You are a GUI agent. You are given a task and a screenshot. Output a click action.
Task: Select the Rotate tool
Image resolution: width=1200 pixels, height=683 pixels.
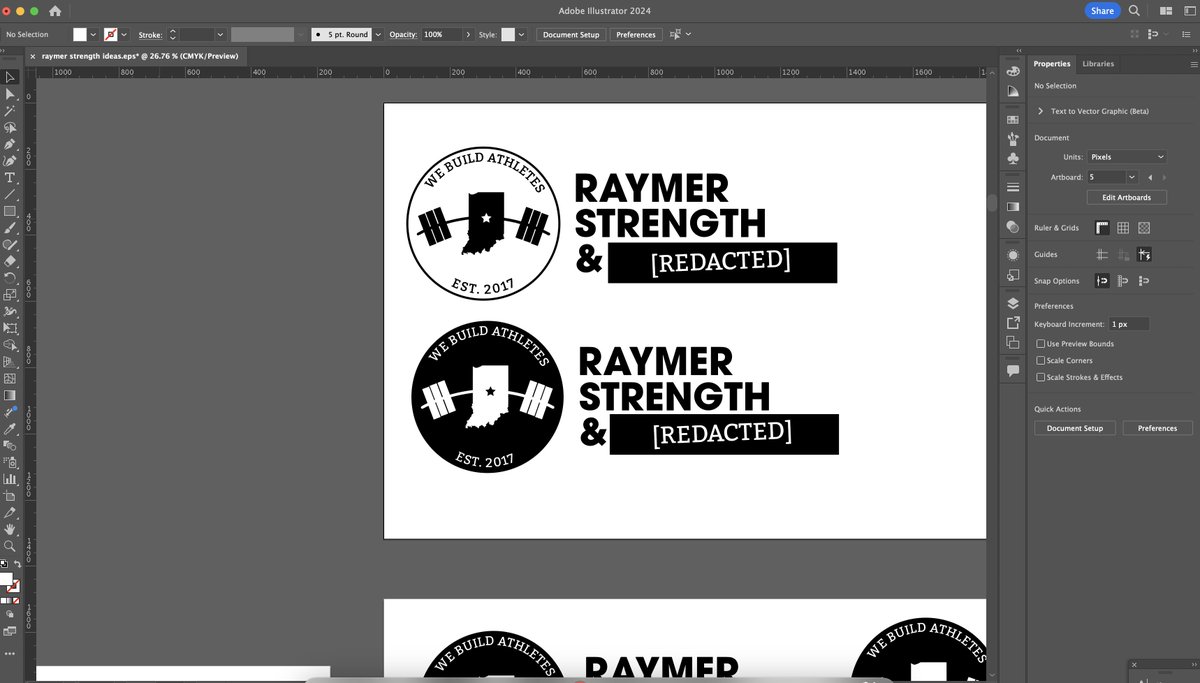coord(10,278)
